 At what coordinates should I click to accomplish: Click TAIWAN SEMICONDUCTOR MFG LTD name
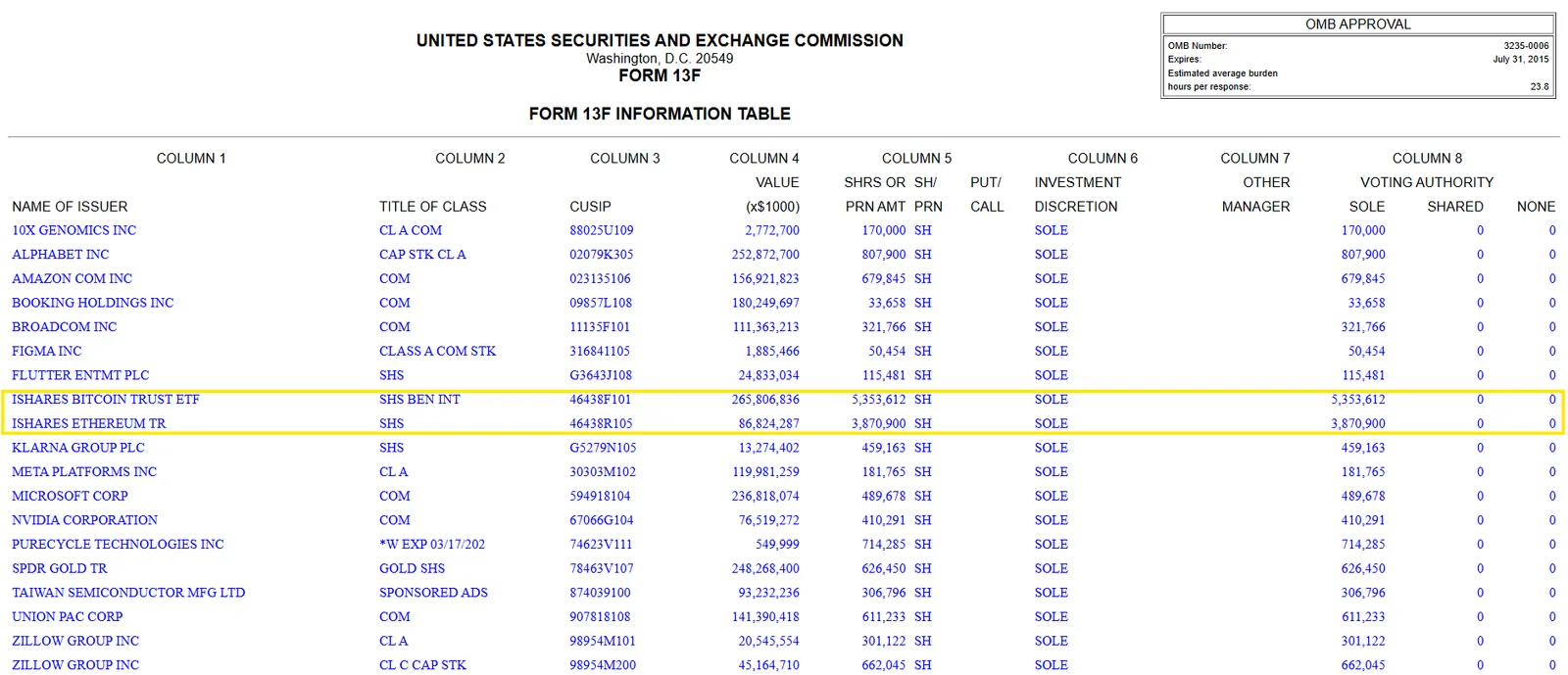tap(128, 593)
